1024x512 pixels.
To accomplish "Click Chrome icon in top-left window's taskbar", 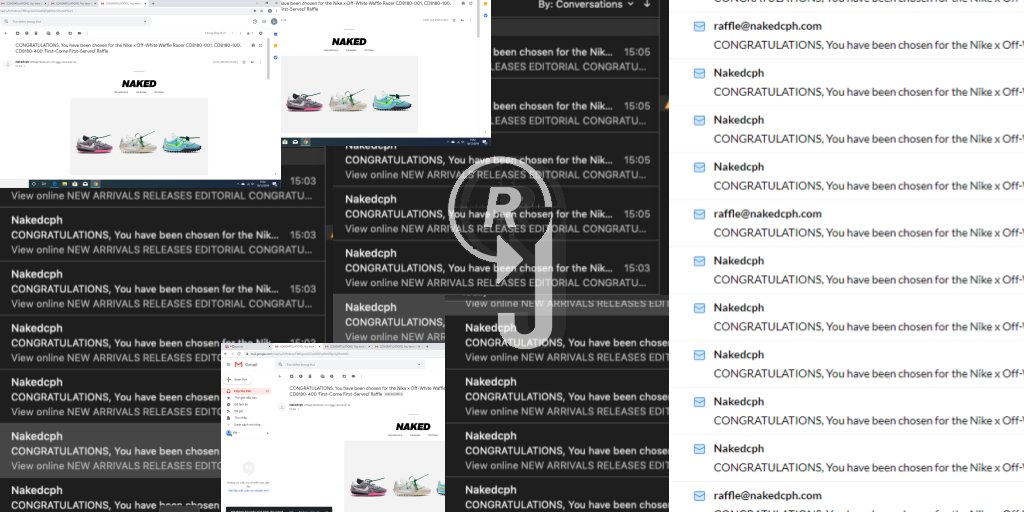I will (x=95, y=184).
